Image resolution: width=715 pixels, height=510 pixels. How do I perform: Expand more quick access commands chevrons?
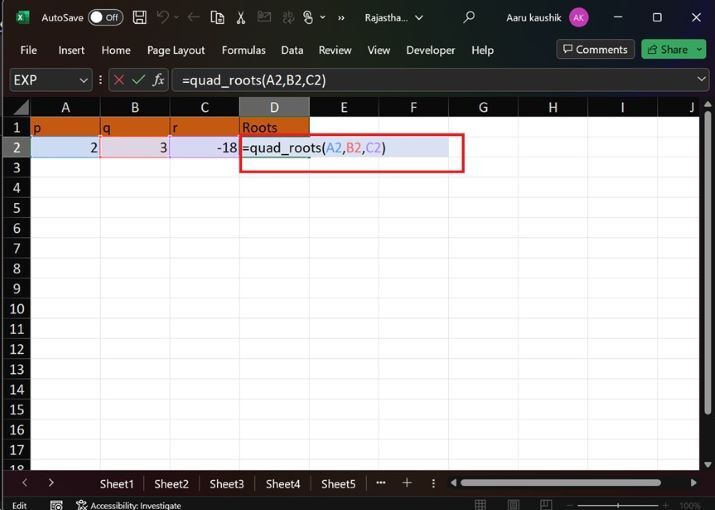pyautogui.click(x=341, y=18)
